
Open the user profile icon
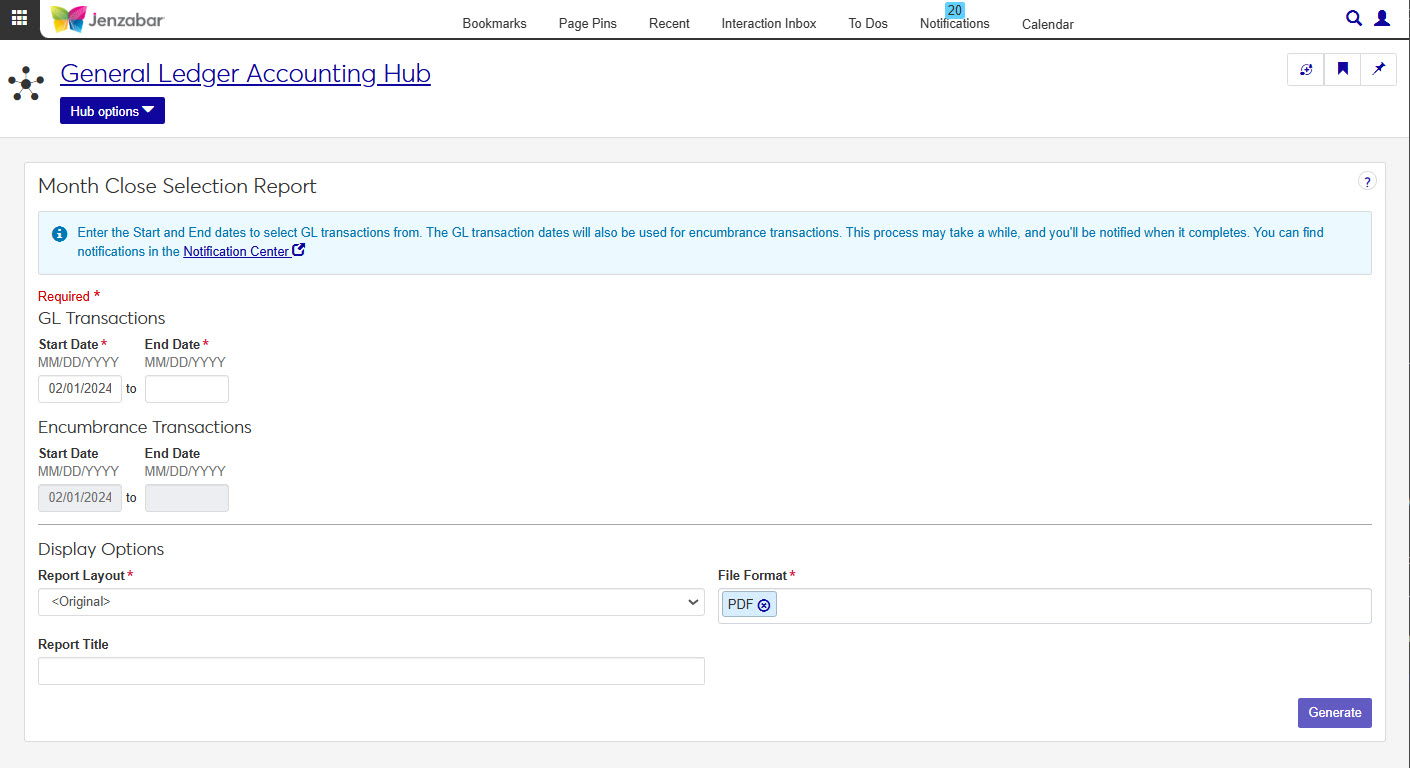(1382, 18)
